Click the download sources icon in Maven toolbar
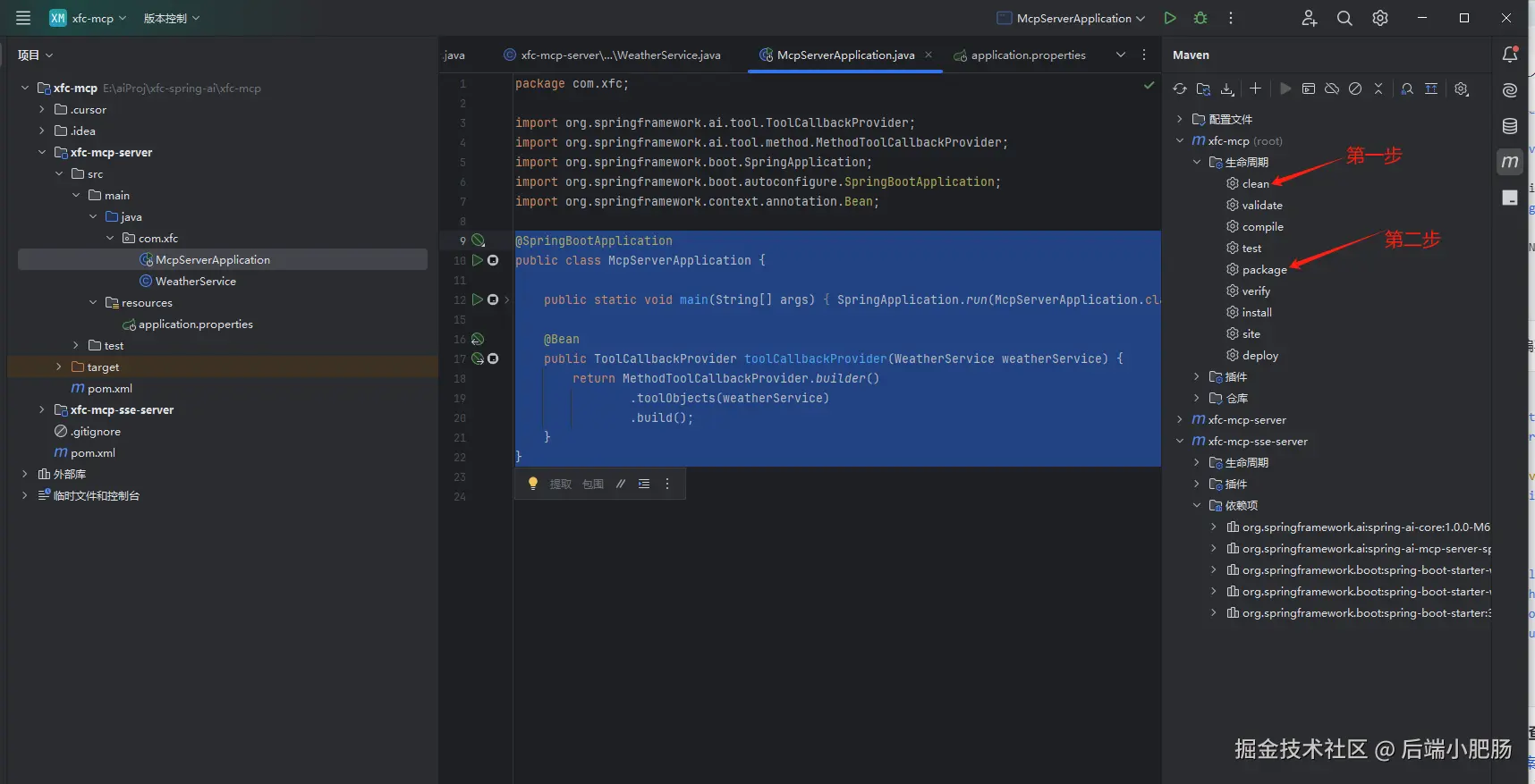The image size is (1535, 784). [1227, 89]
